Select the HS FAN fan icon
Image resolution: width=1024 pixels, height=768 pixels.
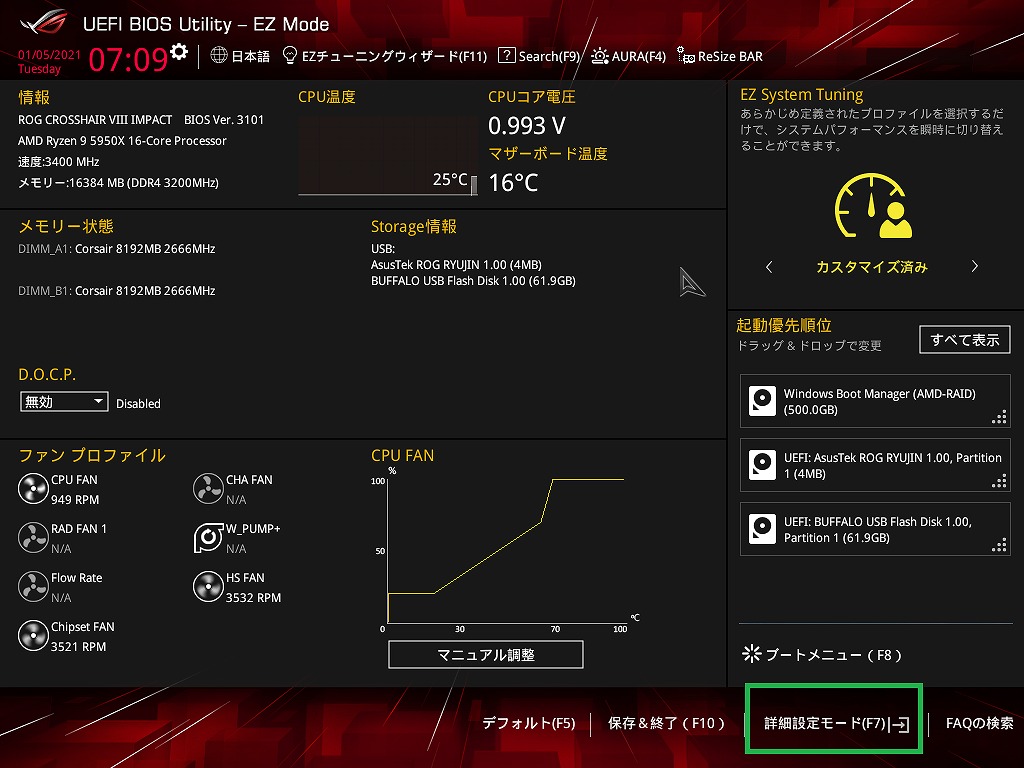[x=208, y=587]
